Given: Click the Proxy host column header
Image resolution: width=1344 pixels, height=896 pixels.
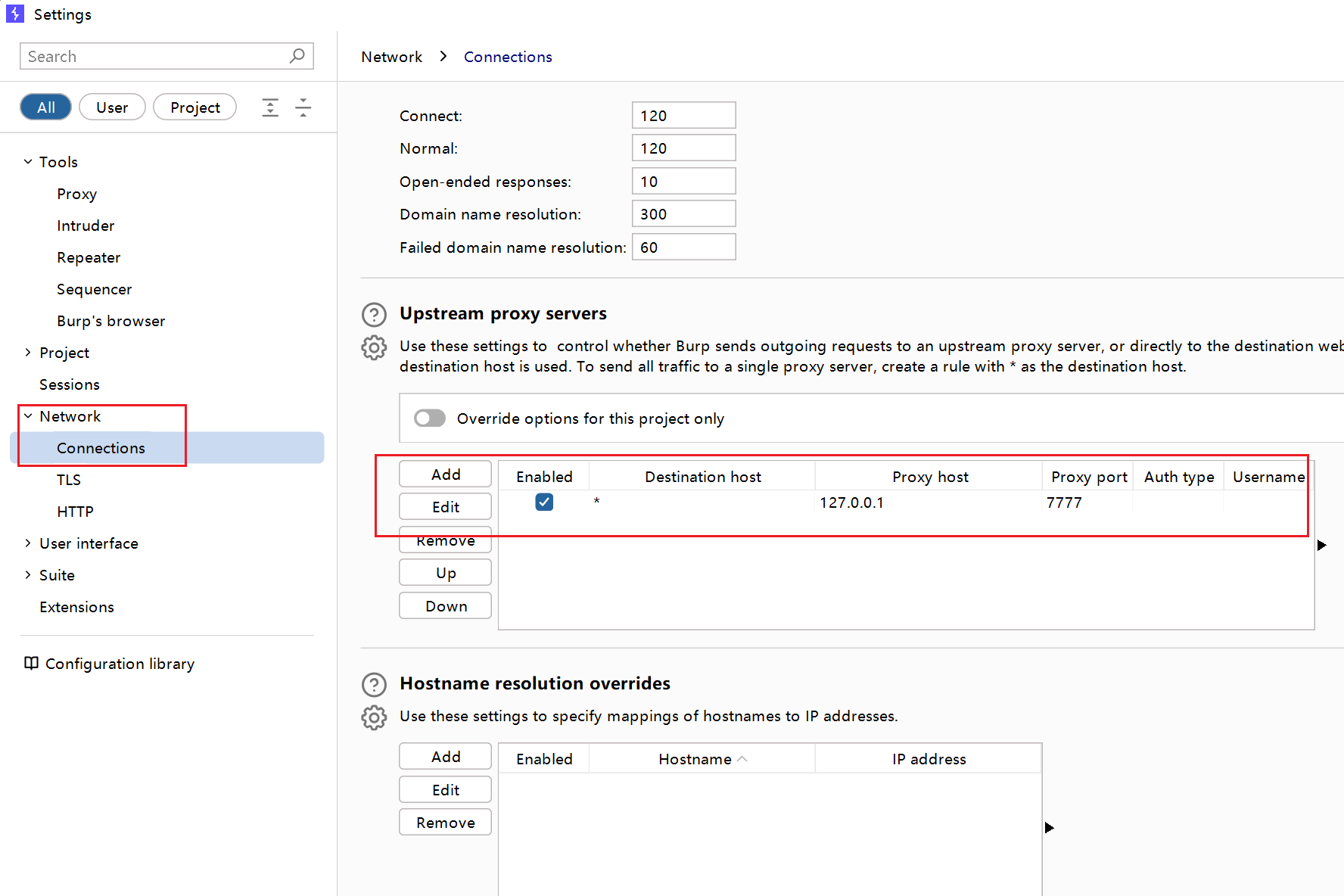Looking at the screenshot, I should [x=929, y=477].
